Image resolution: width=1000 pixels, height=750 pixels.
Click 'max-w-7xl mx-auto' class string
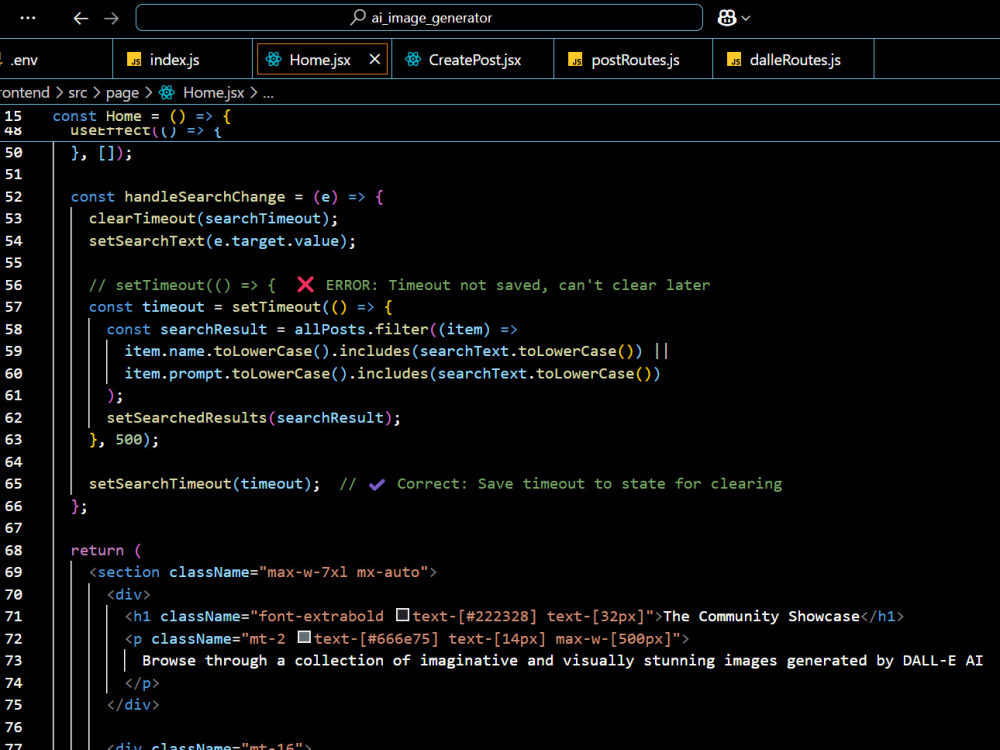344,572
